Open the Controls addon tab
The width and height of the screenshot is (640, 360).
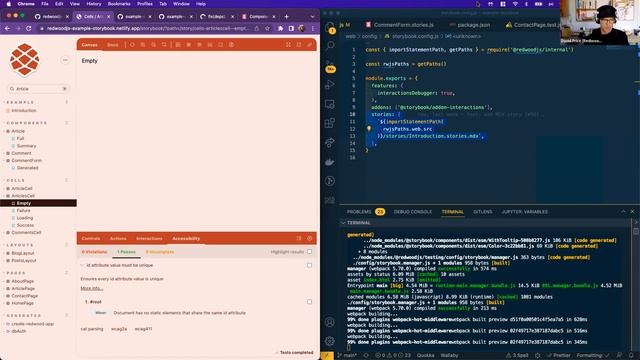click(91, 238)
